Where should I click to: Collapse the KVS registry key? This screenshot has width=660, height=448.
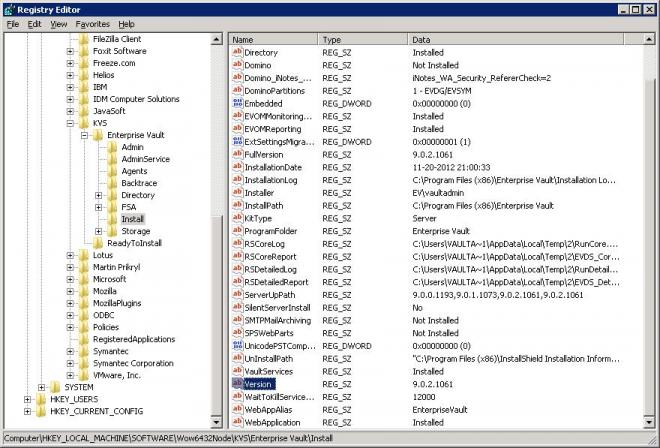70,123
